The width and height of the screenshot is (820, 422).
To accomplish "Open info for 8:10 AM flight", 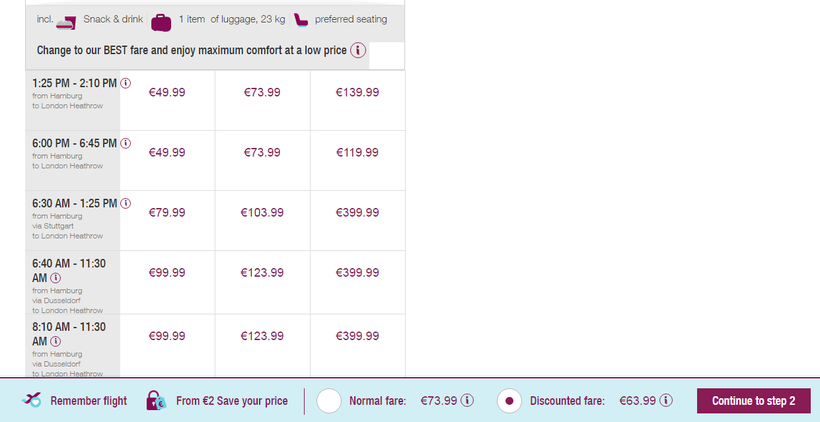I will click(56, 340).
